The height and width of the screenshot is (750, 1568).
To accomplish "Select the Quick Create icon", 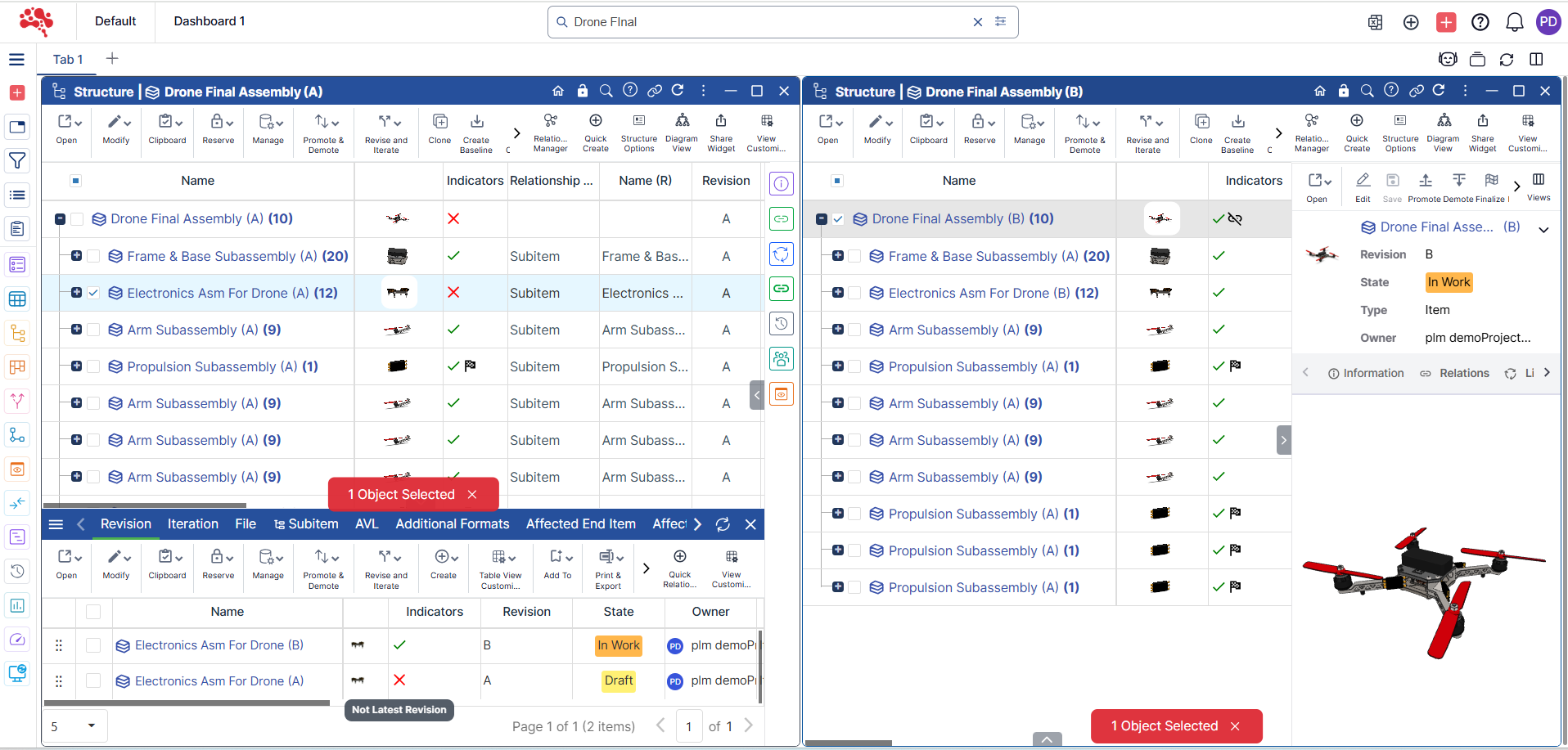I will tap(595, 133).
